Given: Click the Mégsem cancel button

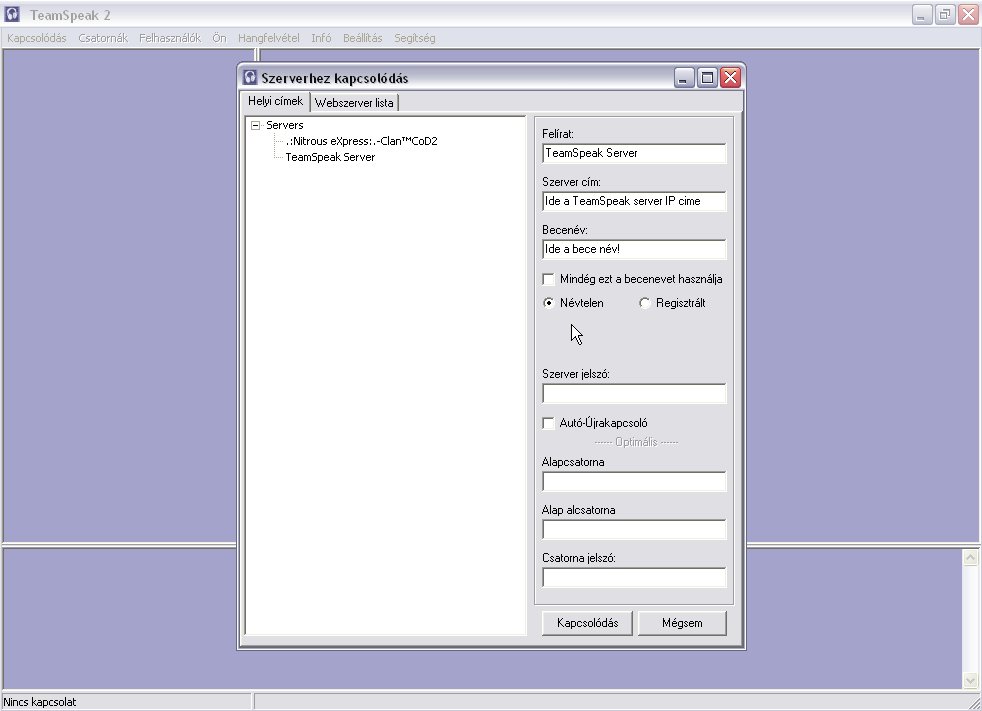Looking at the screenshot, I should click(x=682, y=623).
